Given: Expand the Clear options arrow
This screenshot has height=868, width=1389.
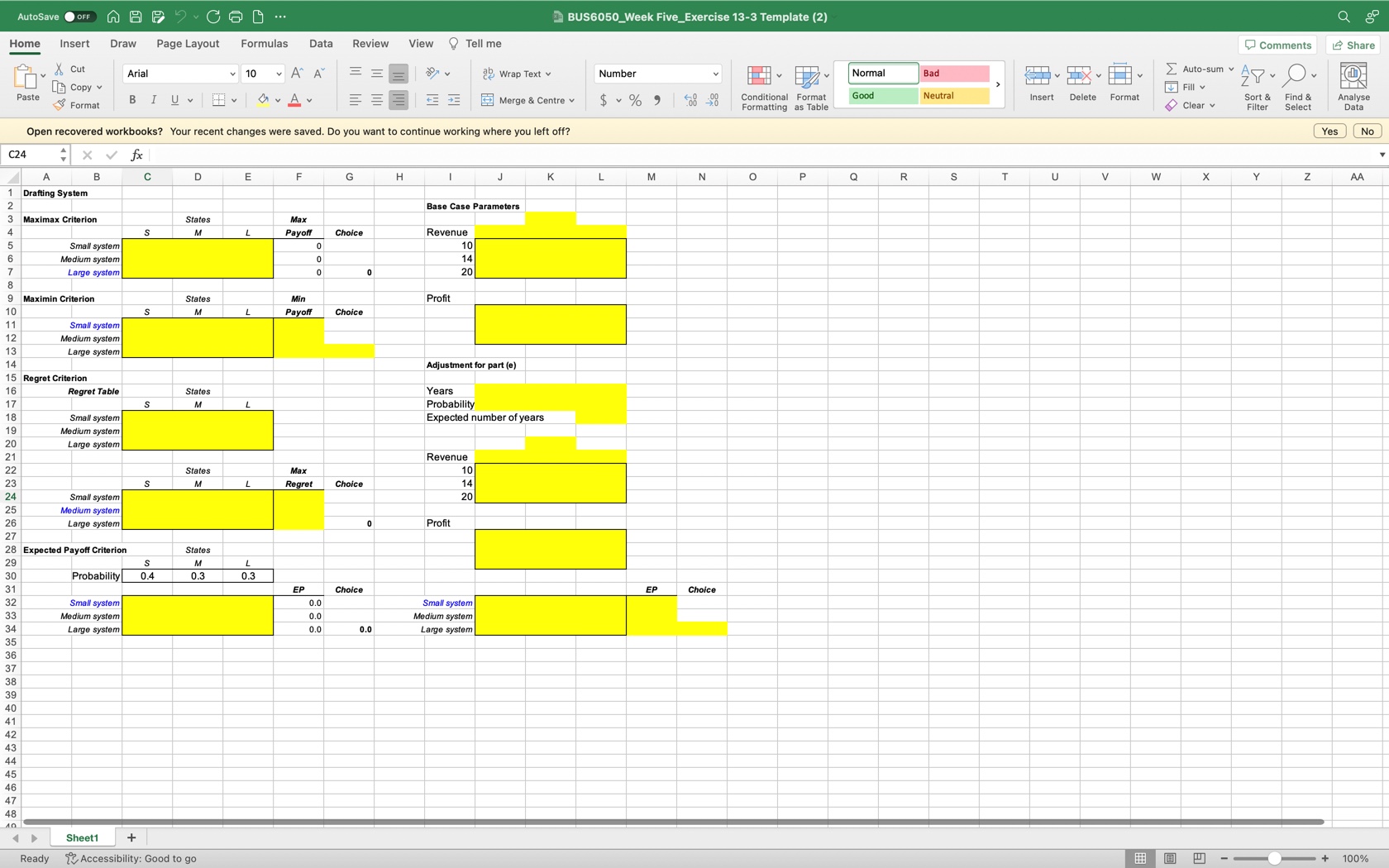Looking at the screenshot, I should (1212, 106).
